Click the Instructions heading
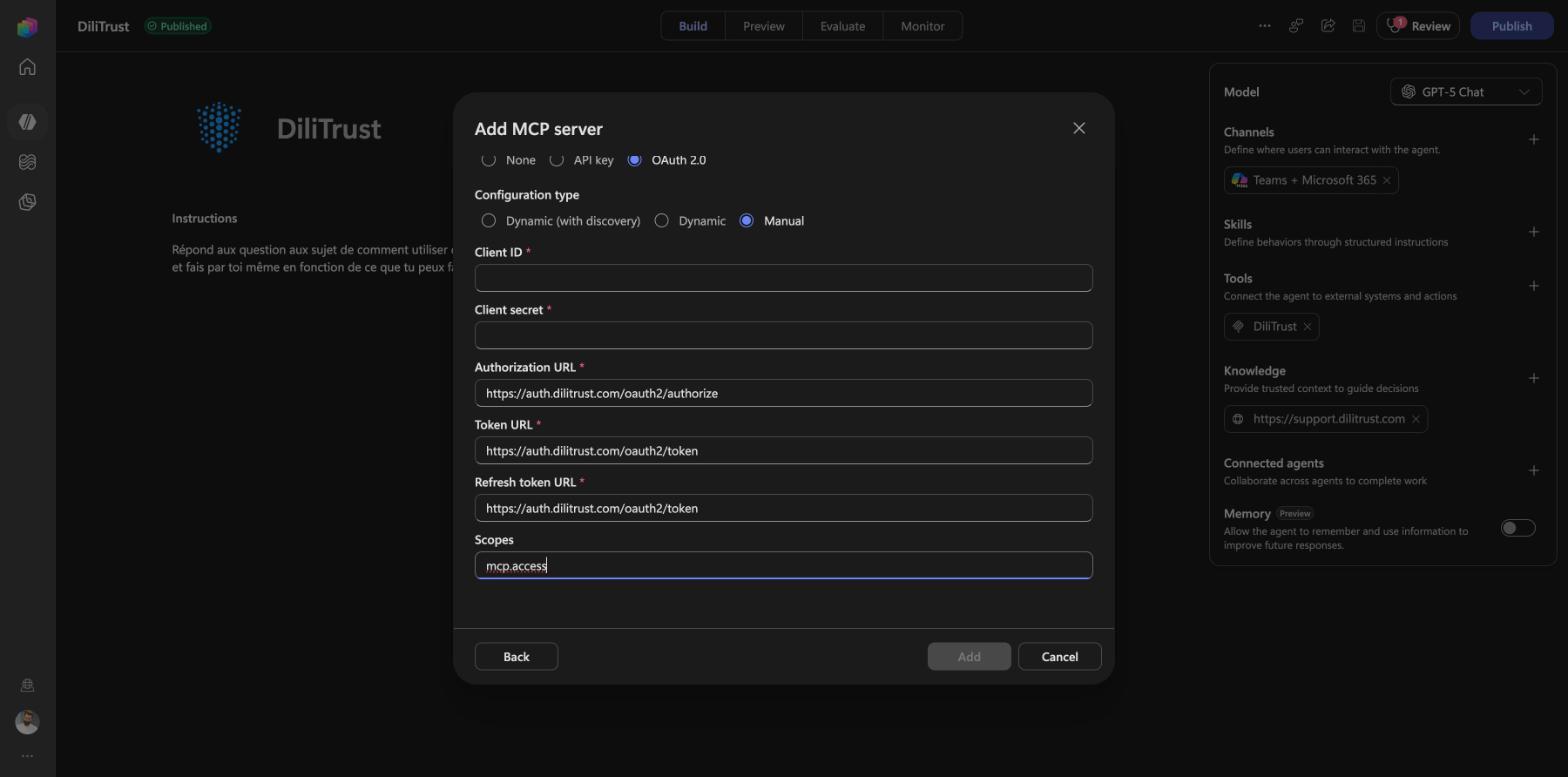 (x=204, y=218)
